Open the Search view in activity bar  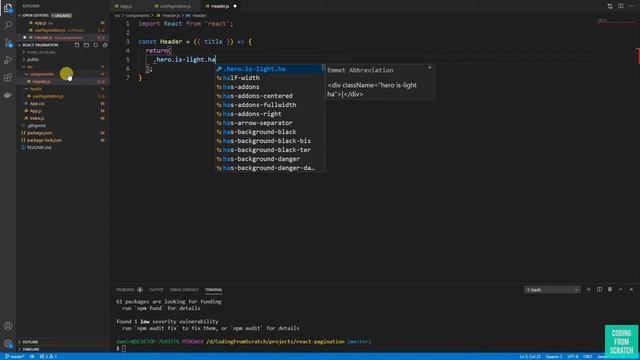pos(8,25)
